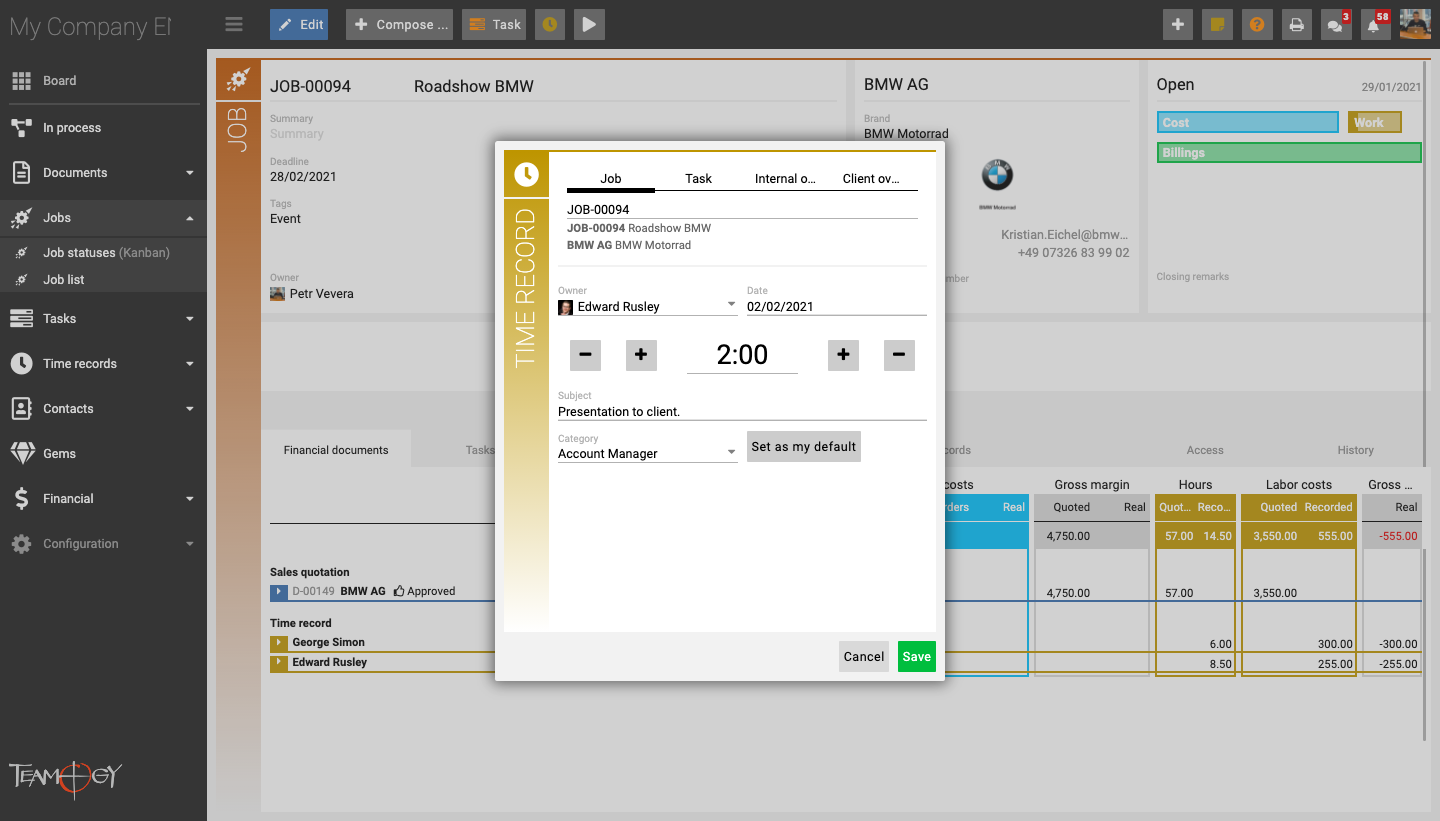The width and height of the screenshot is (1440, 821).
Task: Select the Task tab in time record dialog
Action: (x=698, y=179)
